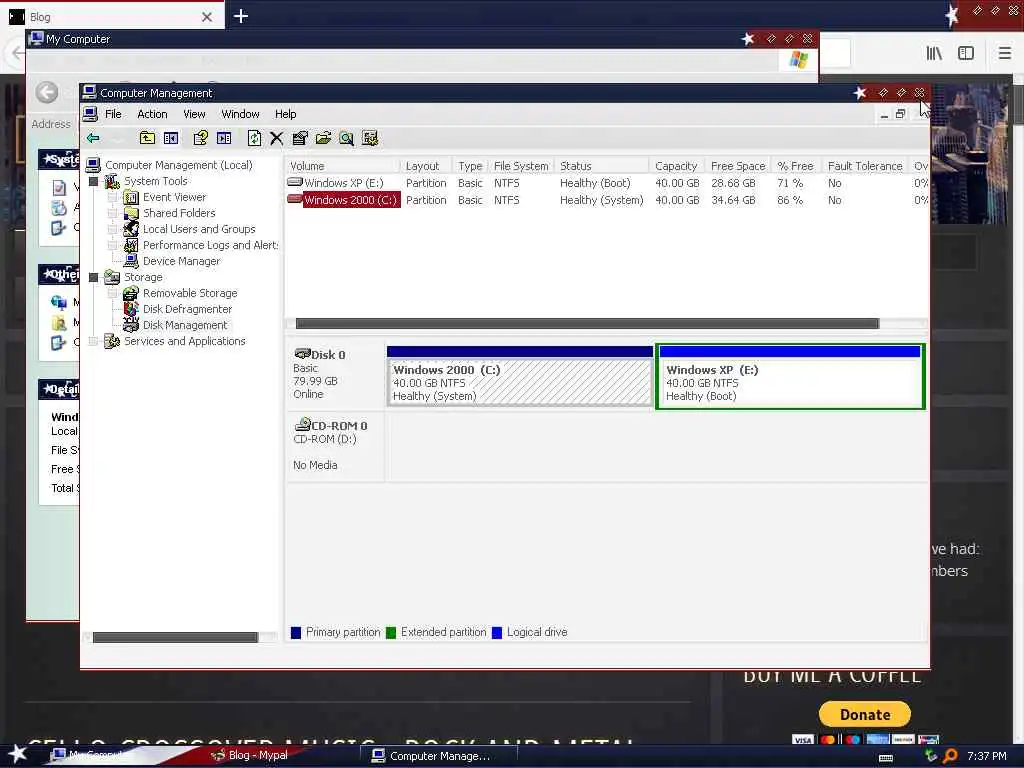Viewport: 1024px width, 768px height.
Task: Expand the Local Users and Groups node
Action: (x=112, y=229)
